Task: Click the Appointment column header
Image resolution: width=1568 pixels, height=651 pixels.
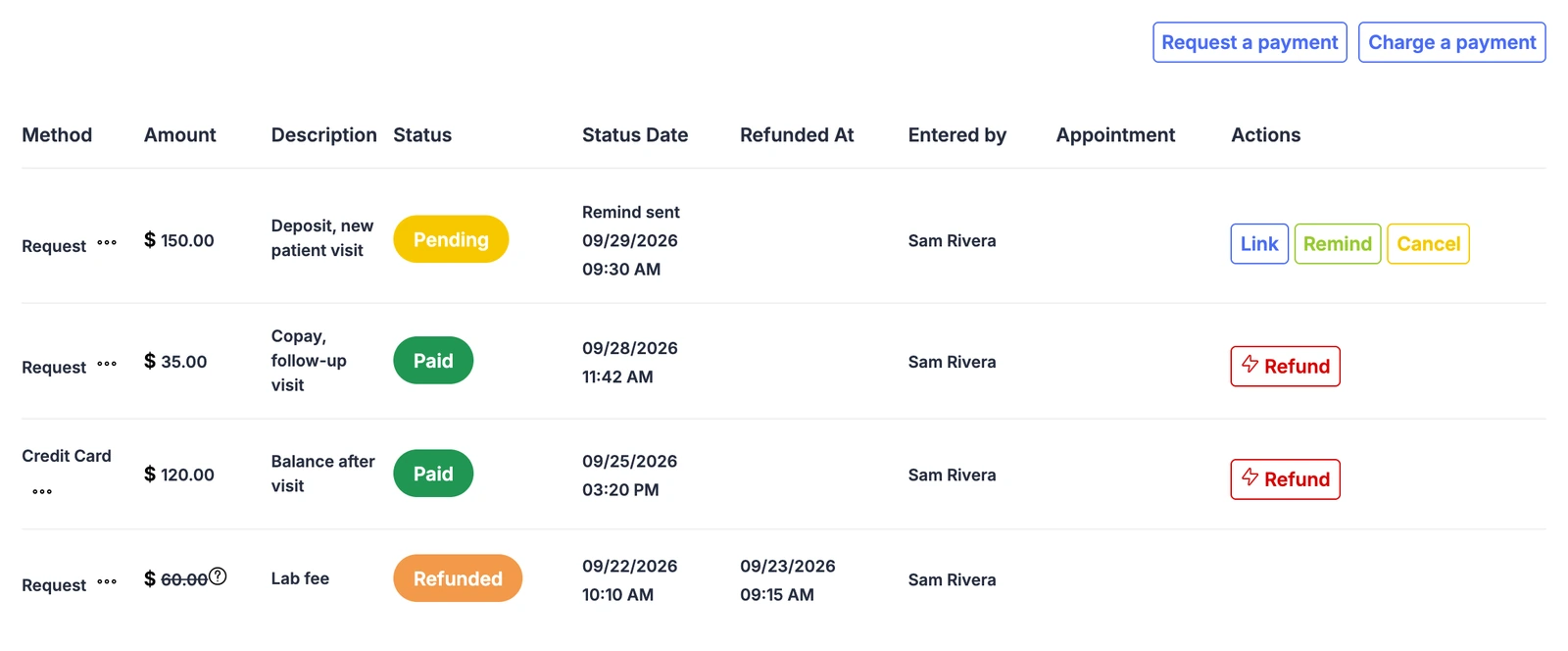Action: (1115, 135)
